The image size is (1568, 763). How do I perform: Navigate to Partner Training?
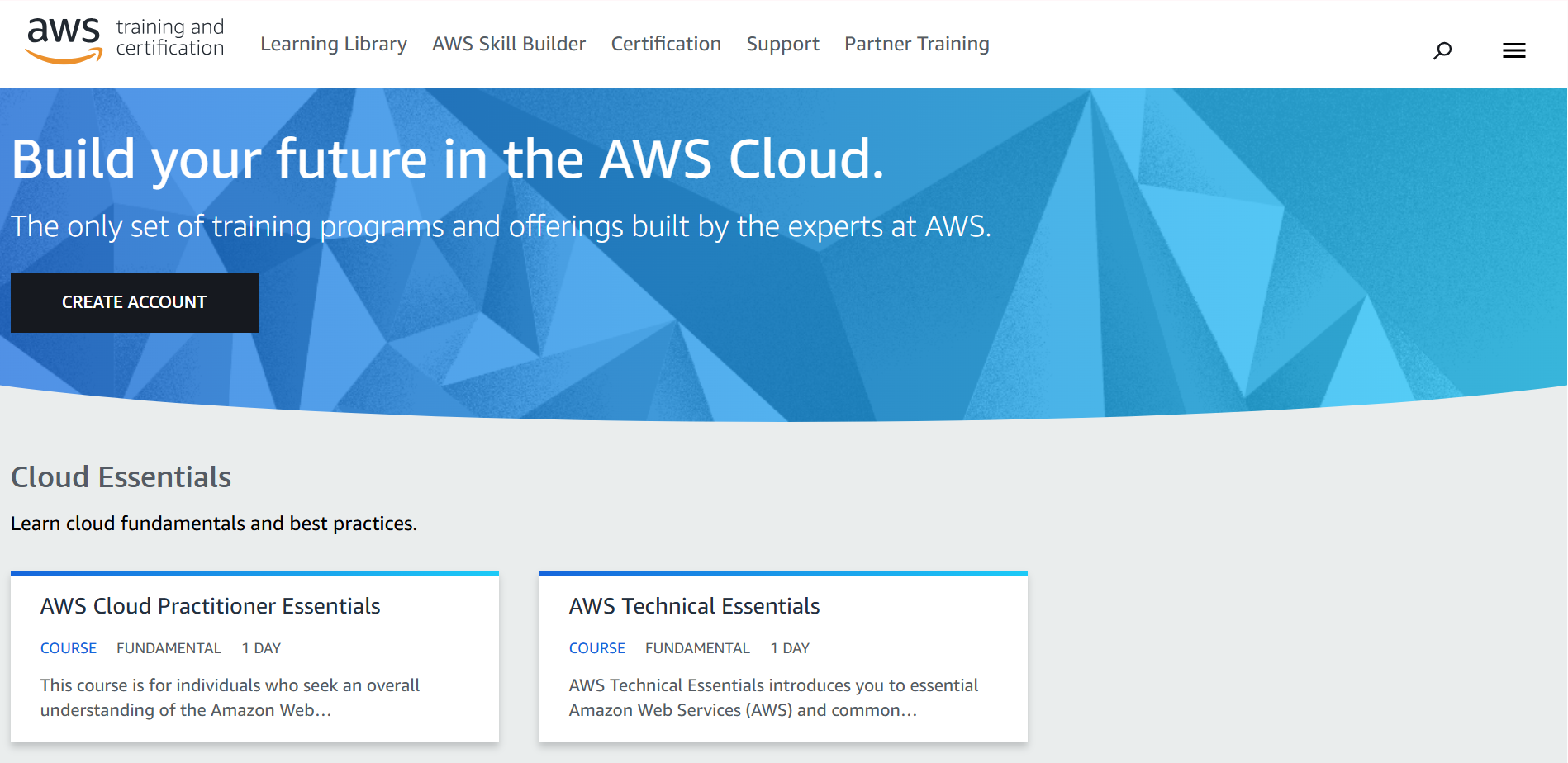click(916, 44)
